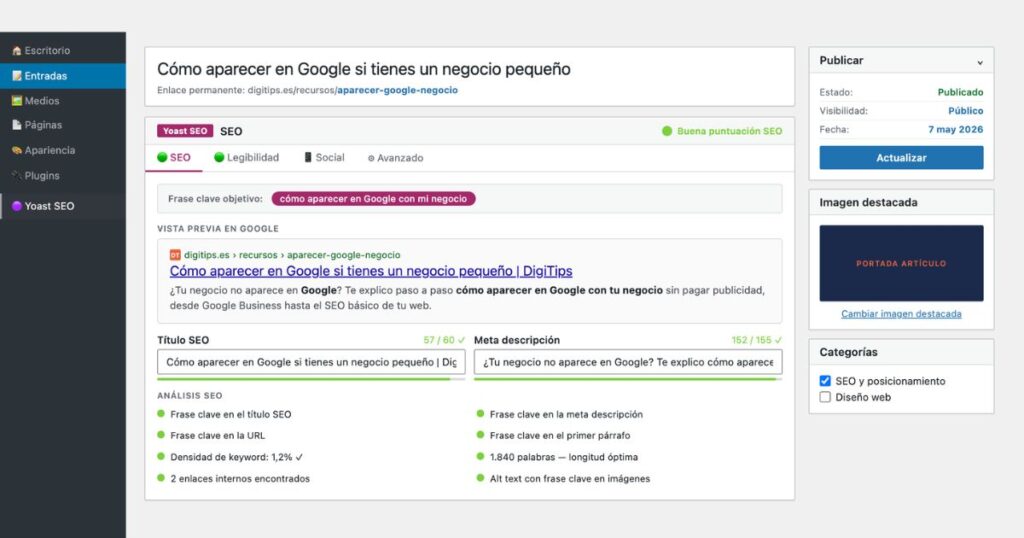Uncheck SEO y posicionamiento category
This screenshot has height=538, width=1024.
pos(825,381)
